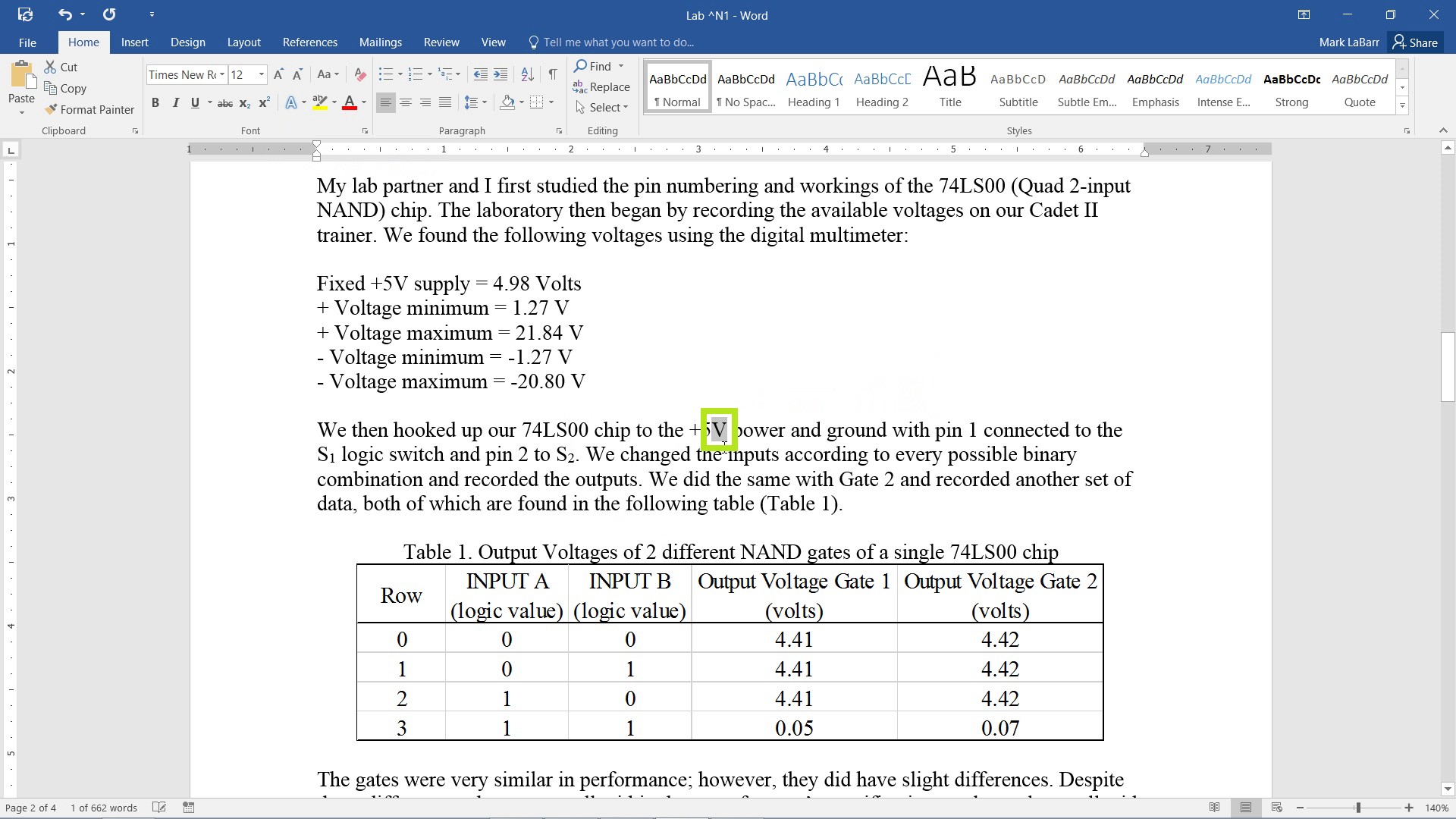The image size is (1456, 819).
Task: Toggle Superscript text formatting icon
Action: (x=263, y=103)
